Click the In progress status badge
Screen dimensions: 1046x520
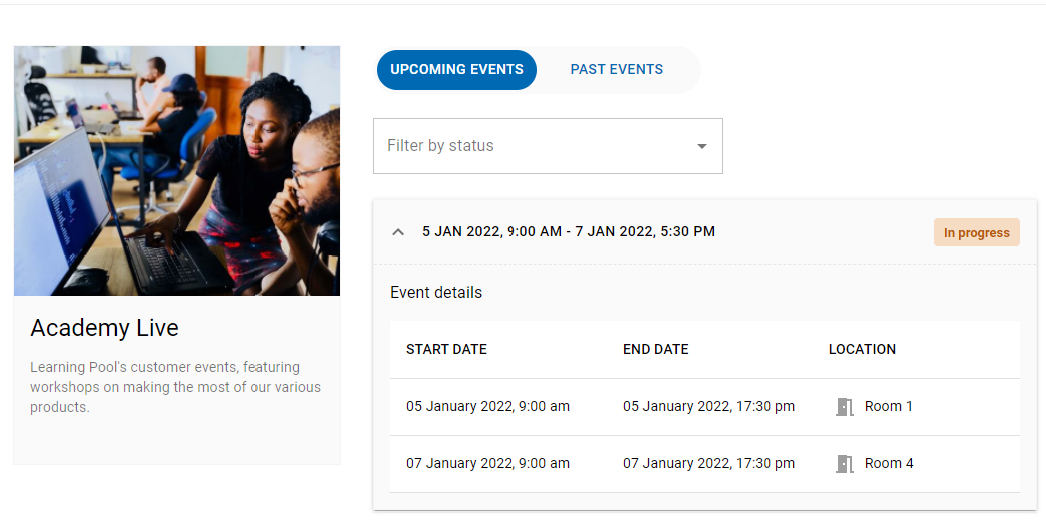pyautogui.click(x=976, y=232)
